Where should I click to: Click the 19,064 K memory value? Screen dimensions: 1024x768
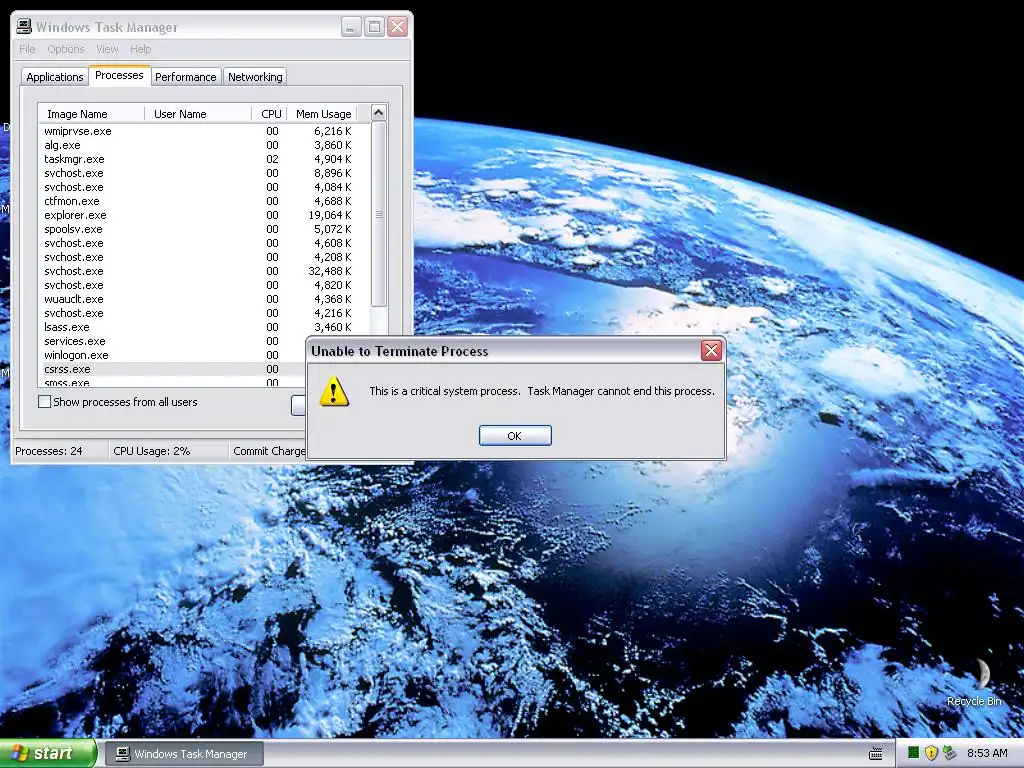pos(330,215)
